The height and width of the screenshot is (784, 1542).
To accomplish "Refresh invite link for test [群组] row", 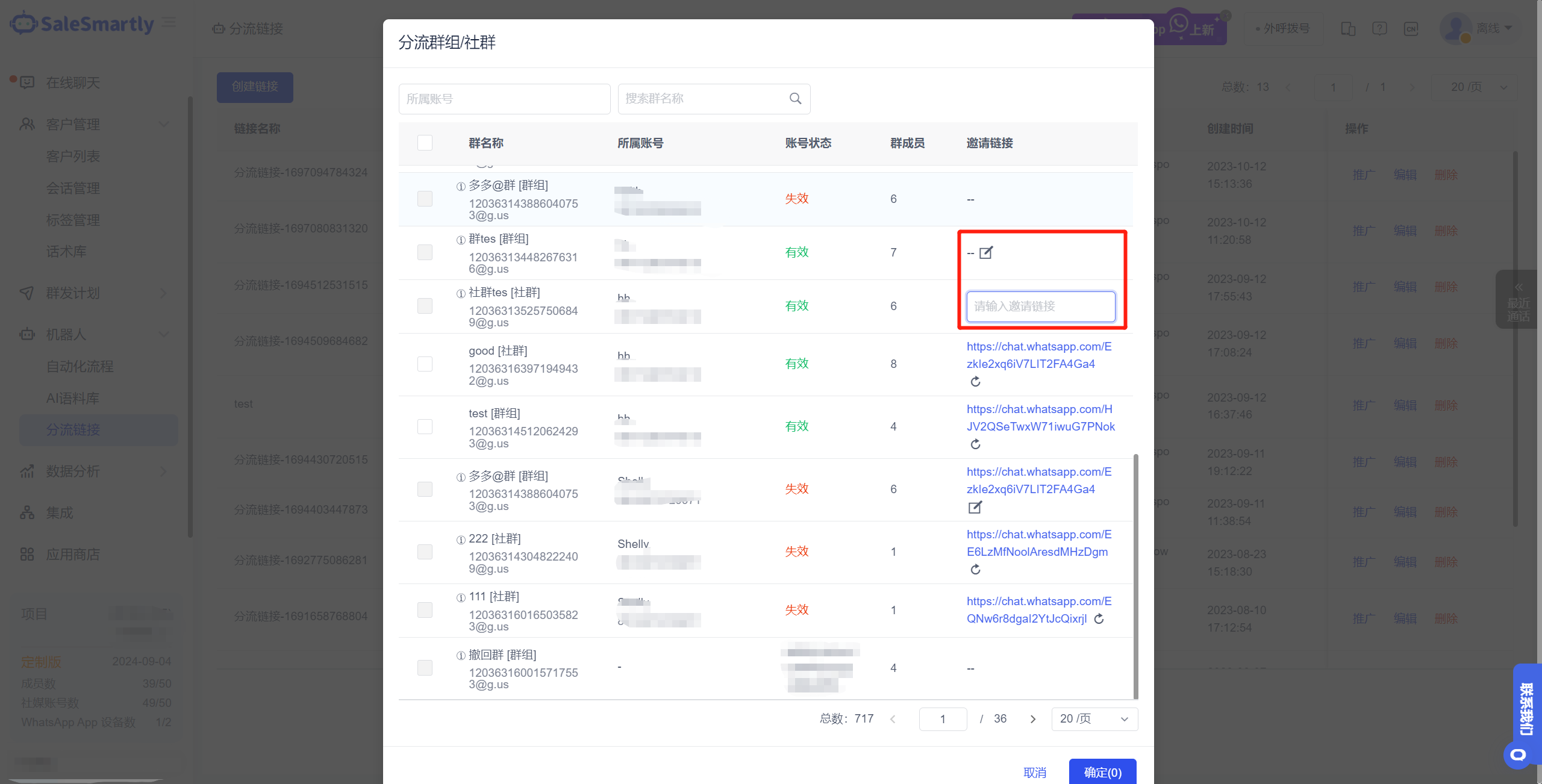I will (x=975, y=444).
